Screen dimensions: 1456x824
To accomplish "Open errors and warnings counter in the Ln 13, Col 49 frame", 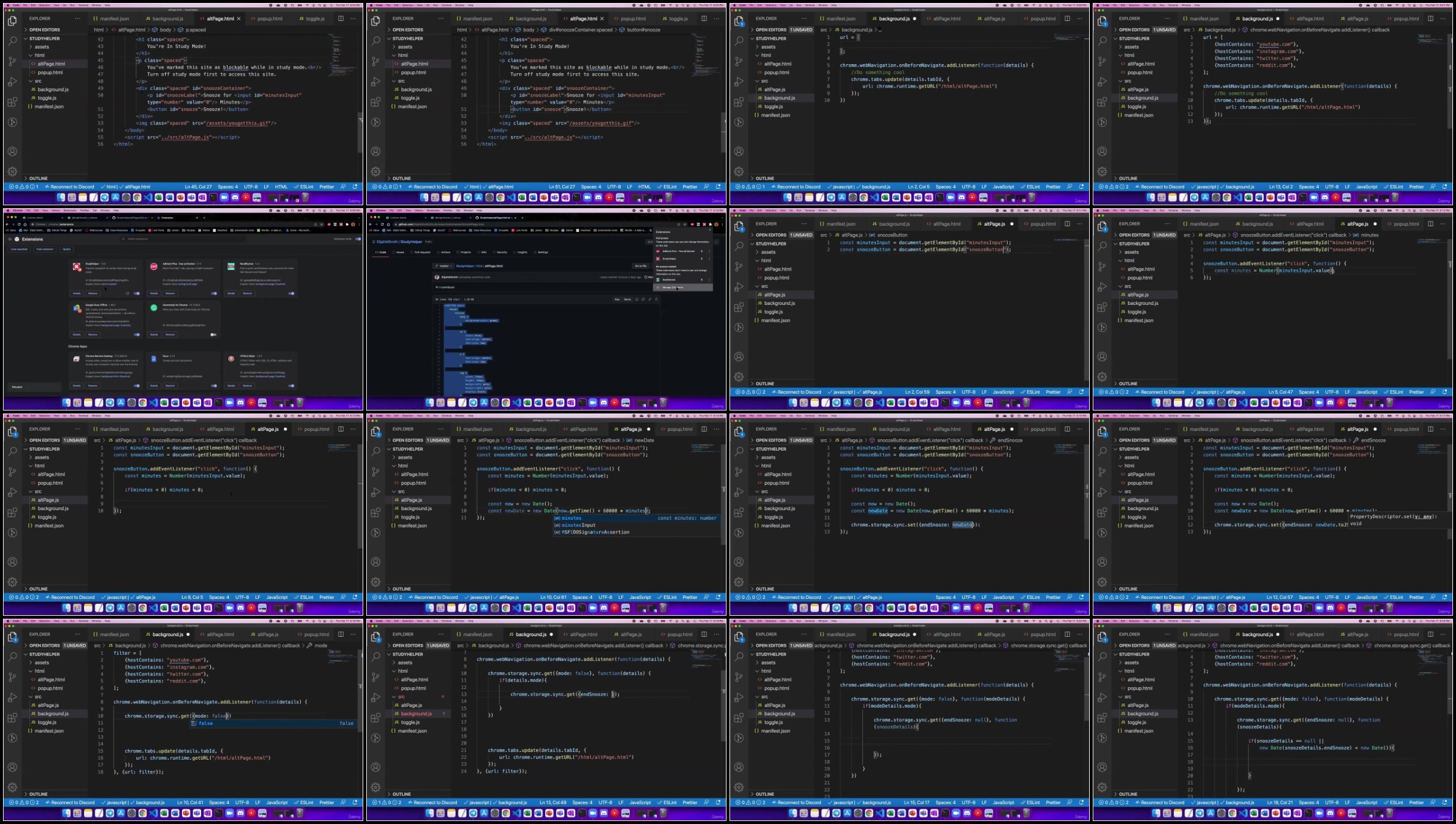I will pos(385,802).
